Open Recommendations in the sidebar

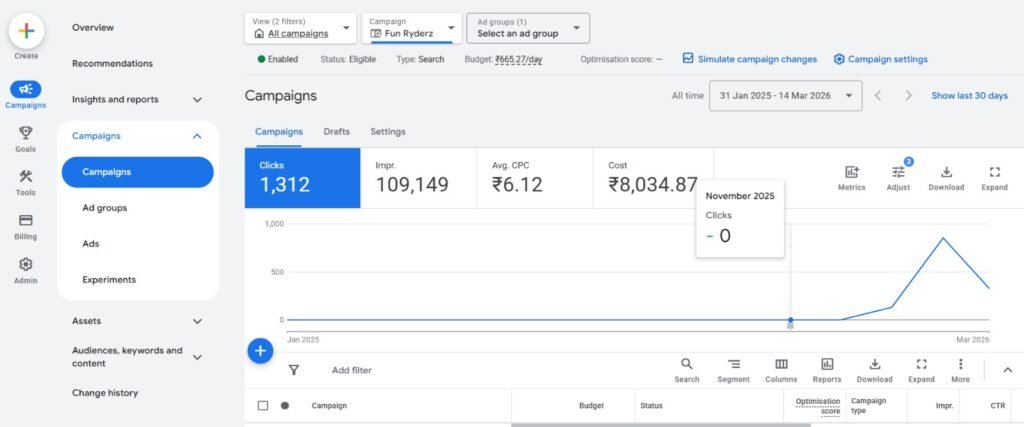112,63
